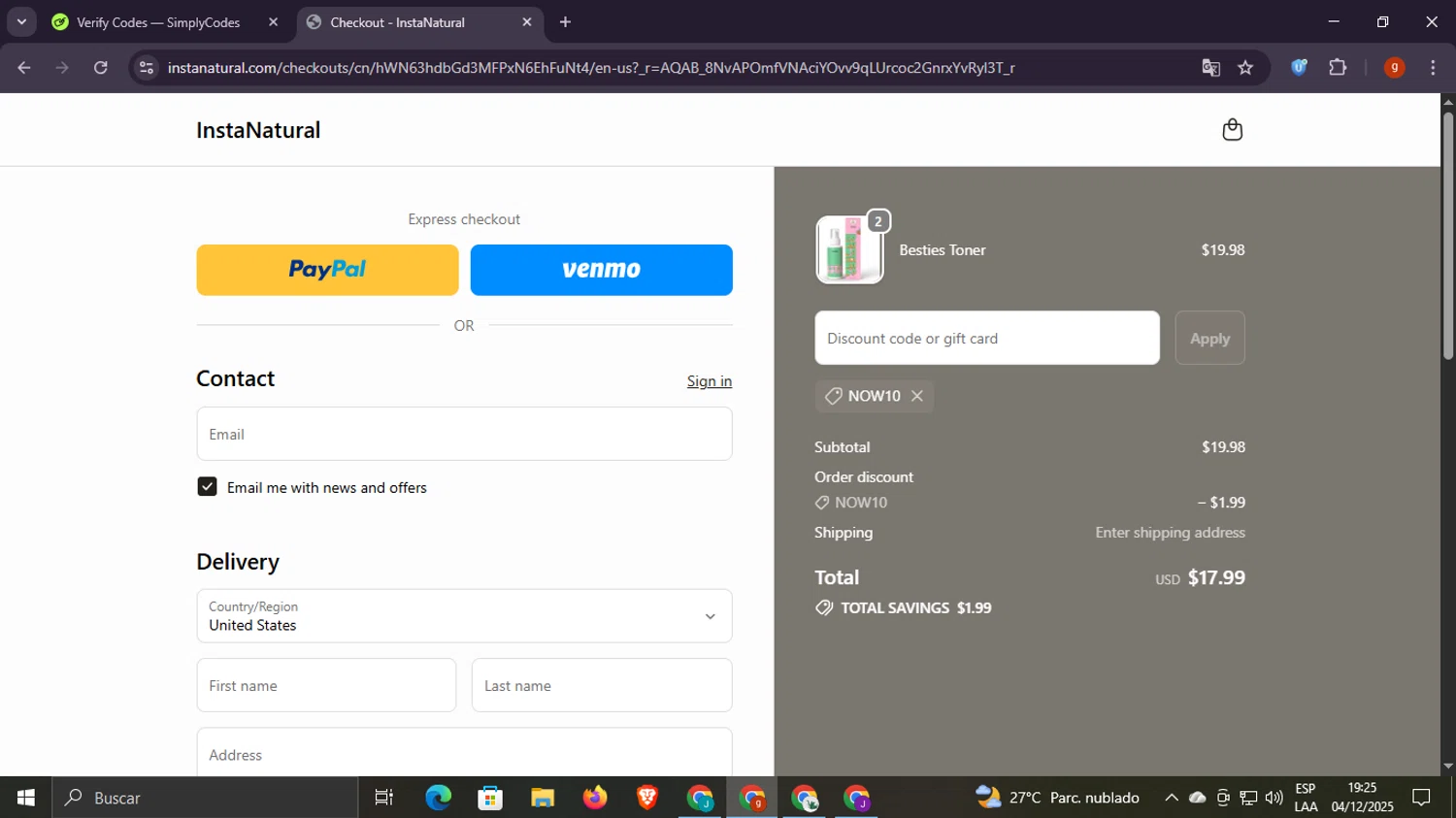1456x818 pixels.
Task: Click the address bar URL
Action: [591, 67]
